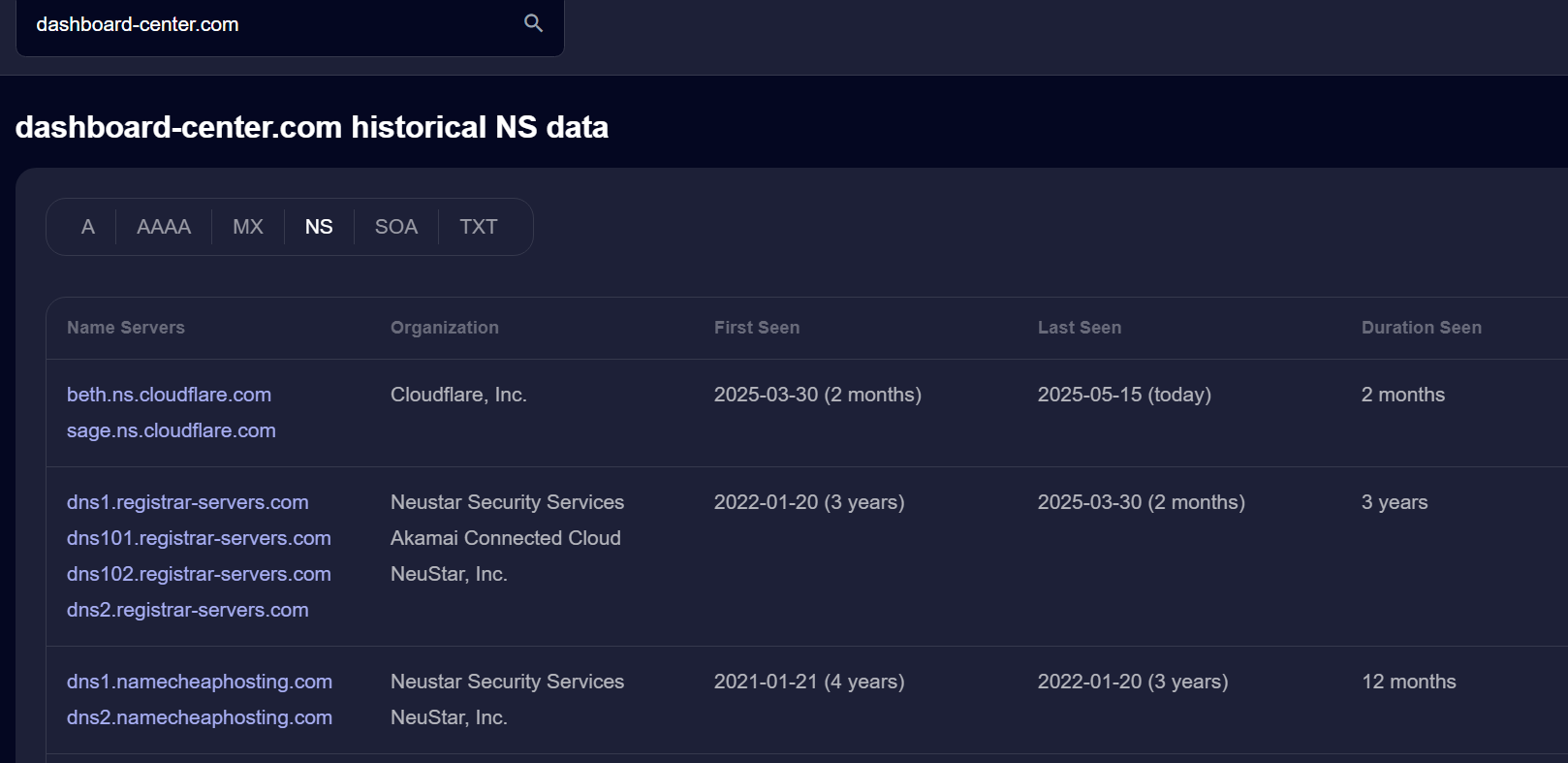The height and width of the screenshot is (763, 1568).
Task: Switch to the A records tab
Action: click(88, 227)
